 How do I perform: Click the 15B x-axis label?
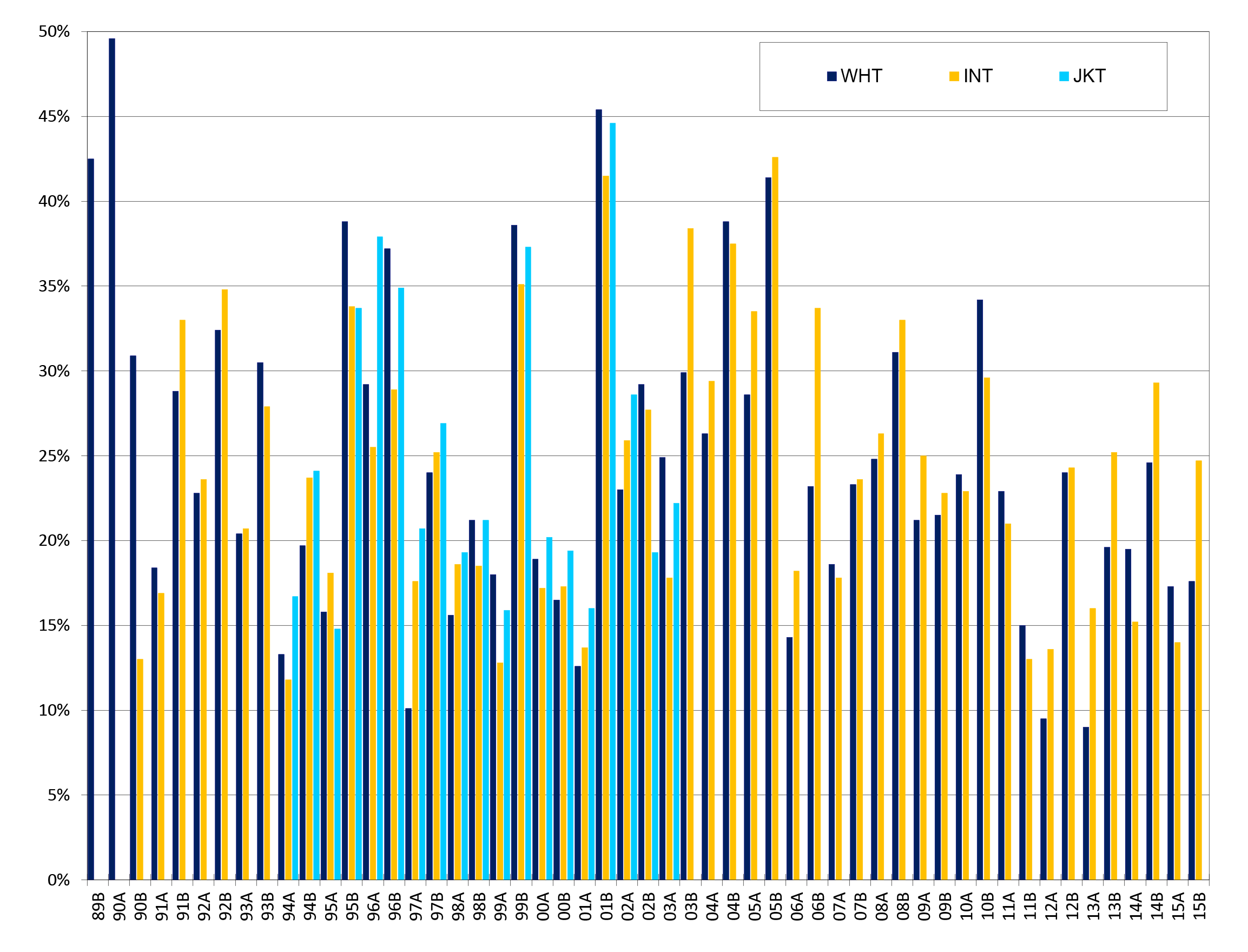(1199, 907)
